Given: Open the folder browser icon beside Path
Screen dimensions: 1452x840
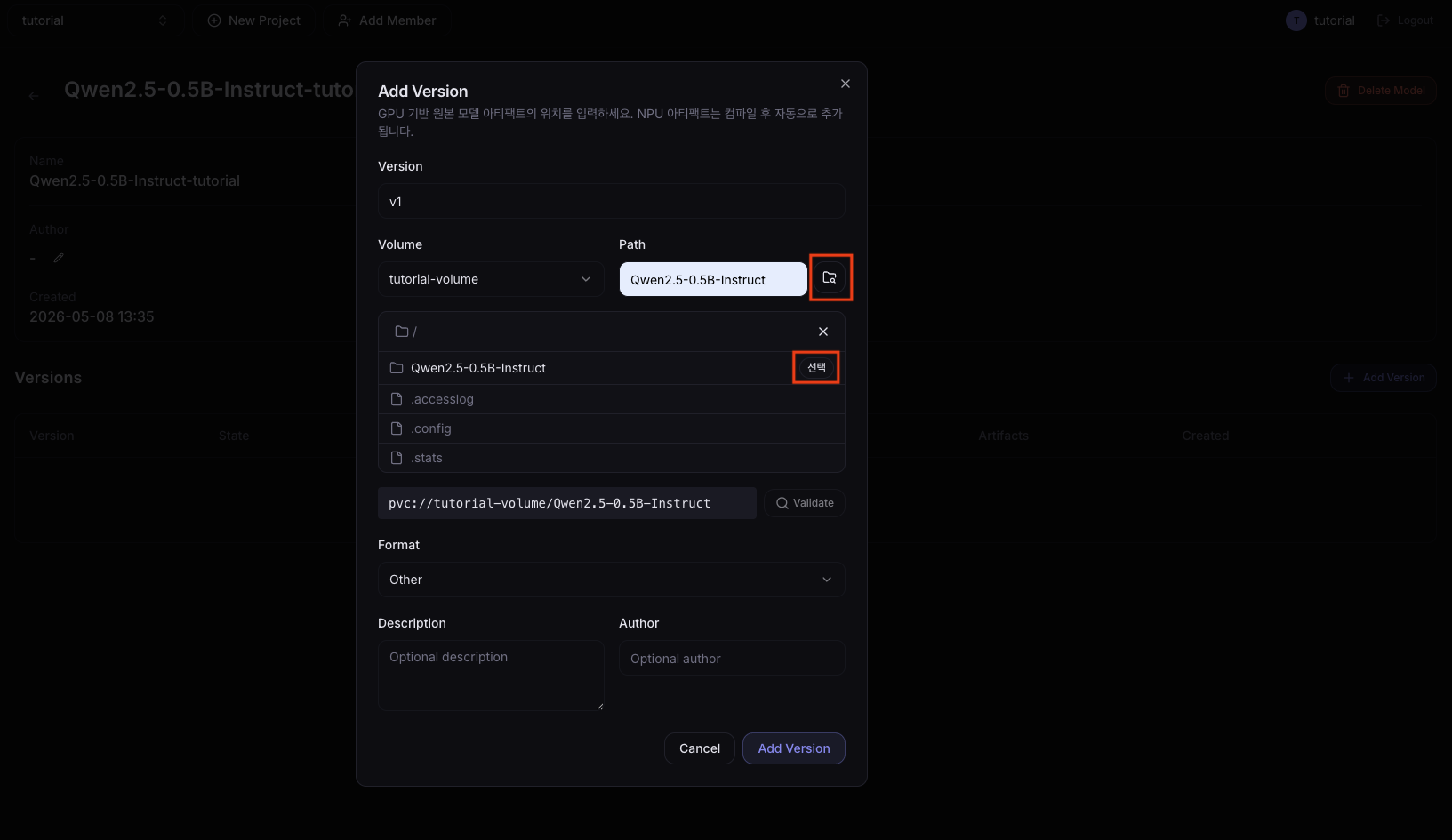Looking at the screenshot, I should [830, 278].
